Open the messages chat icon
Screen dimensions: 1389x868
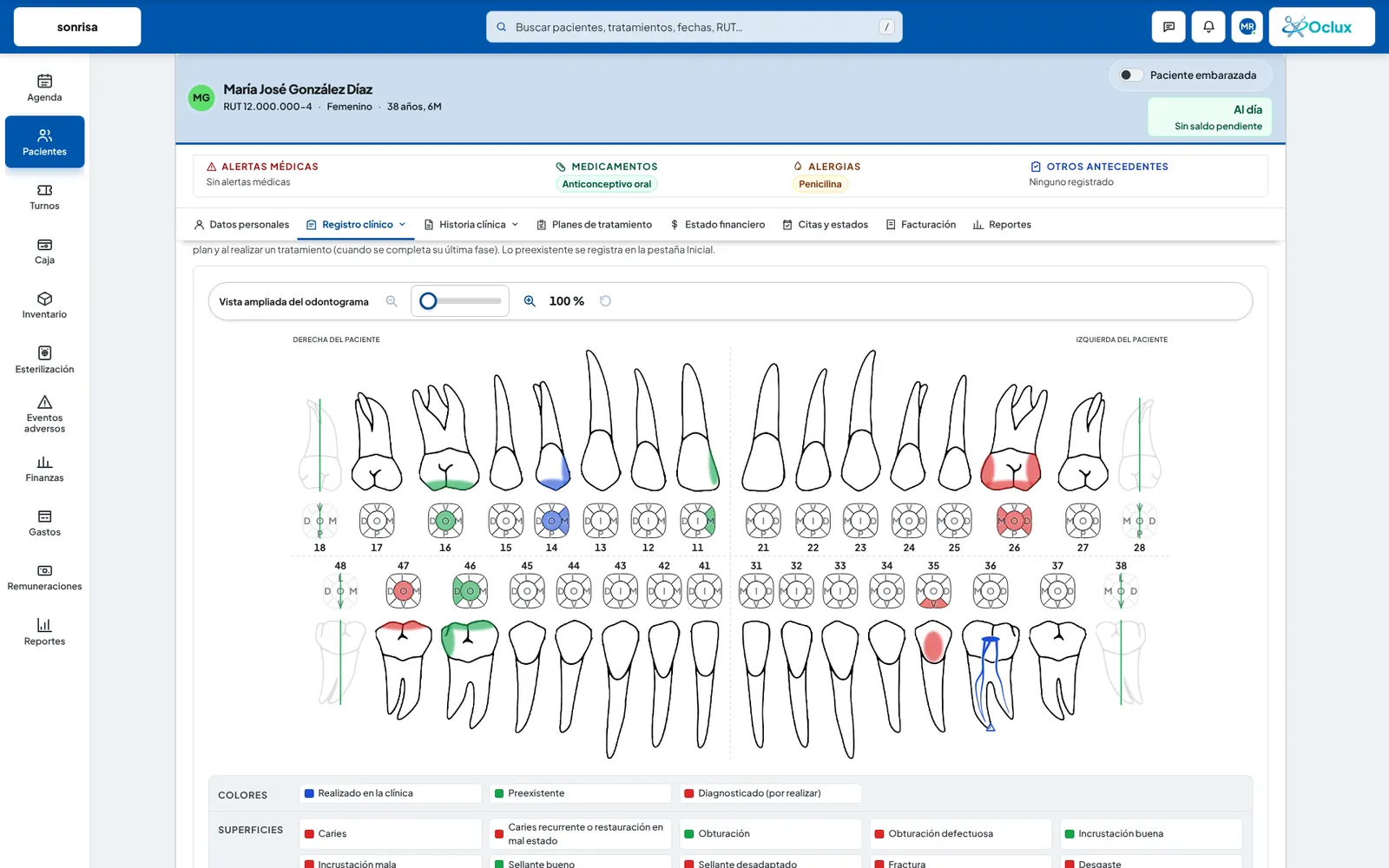click(x=1168, y=27)
